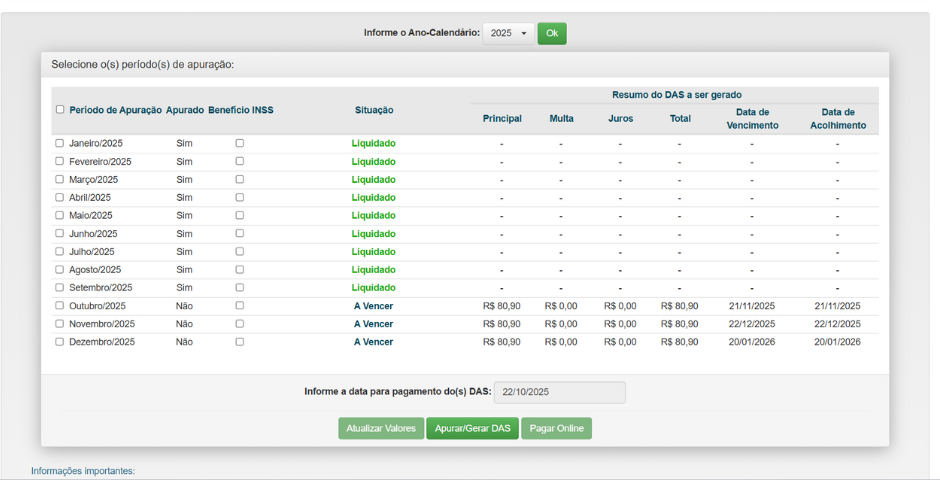
Task: Check Benefício INSS box for Março/2025
Action: pos(239,180)
